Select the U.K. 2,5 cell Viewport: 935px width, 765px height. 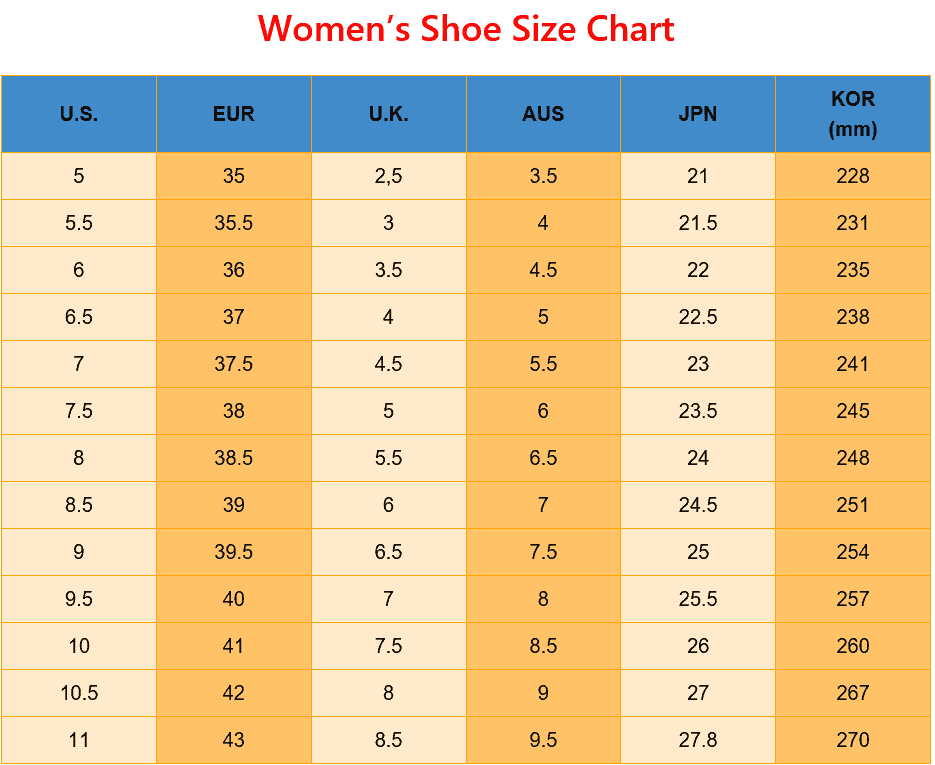388,176
